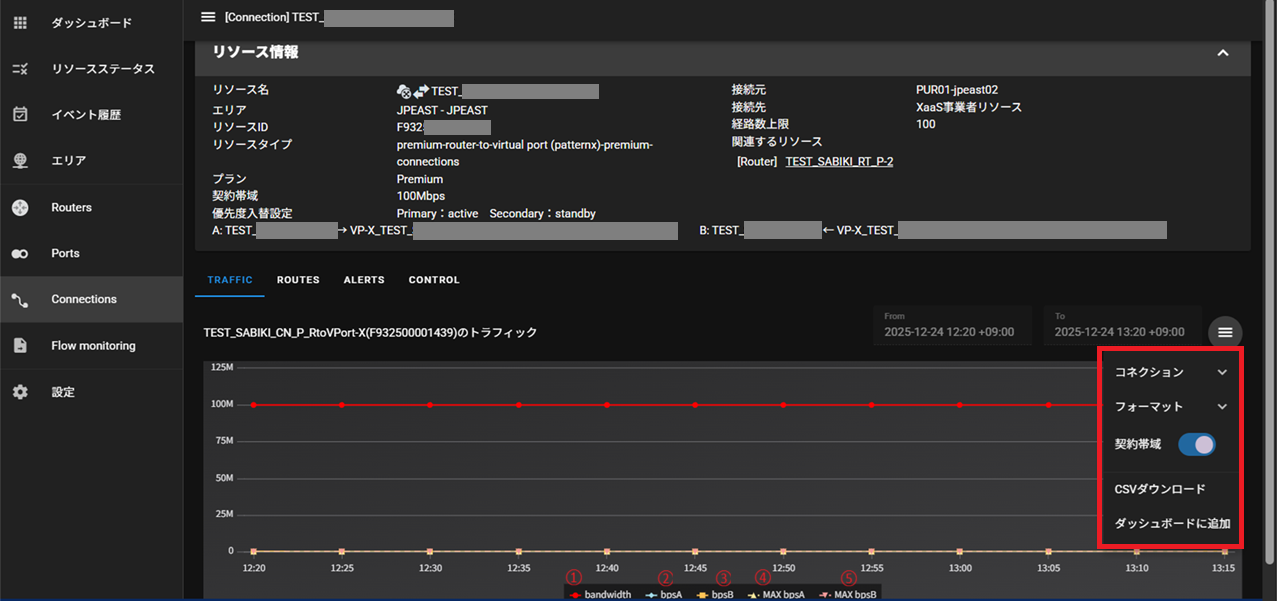Screen dimensions: 1277x601
Task: Click the Flow monitoring sidebar label
Action: tap(93, 346)
